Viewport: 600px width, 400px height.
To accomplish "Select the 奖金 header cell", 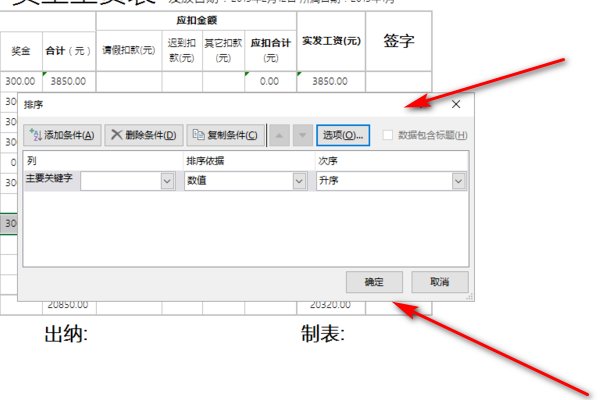I will click(x=21, y=51).
